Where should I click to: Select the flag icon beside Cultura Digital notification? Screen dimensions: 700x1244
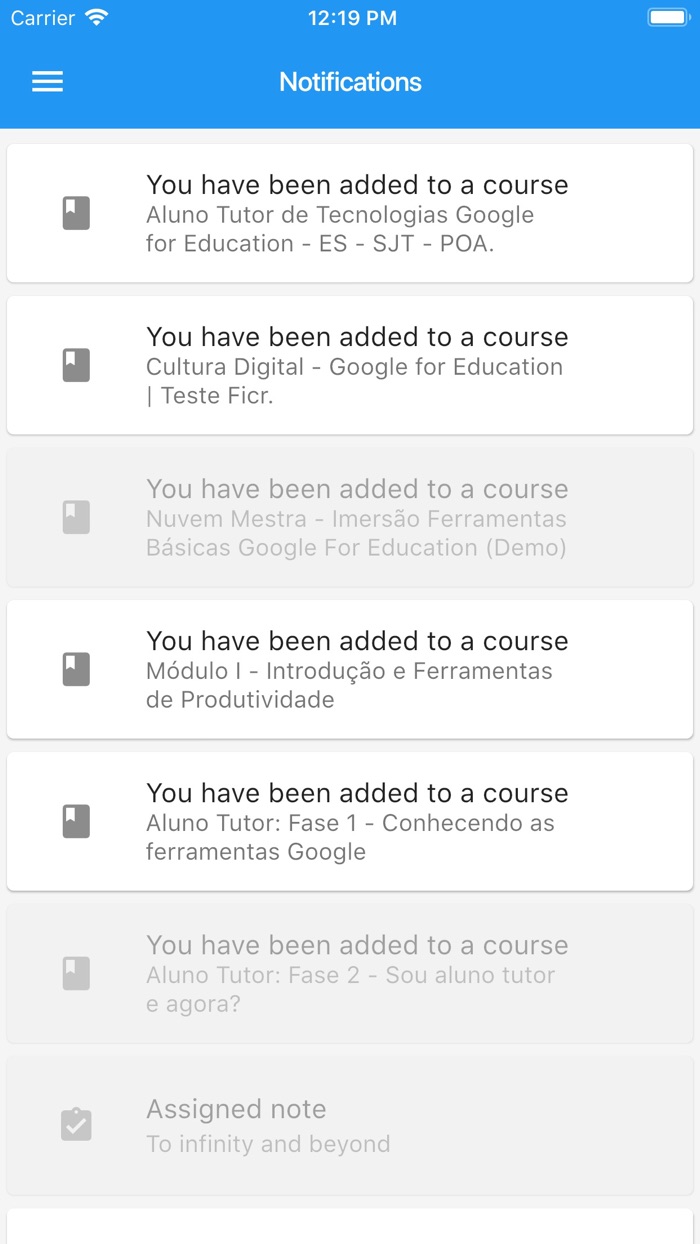(76, 364)
